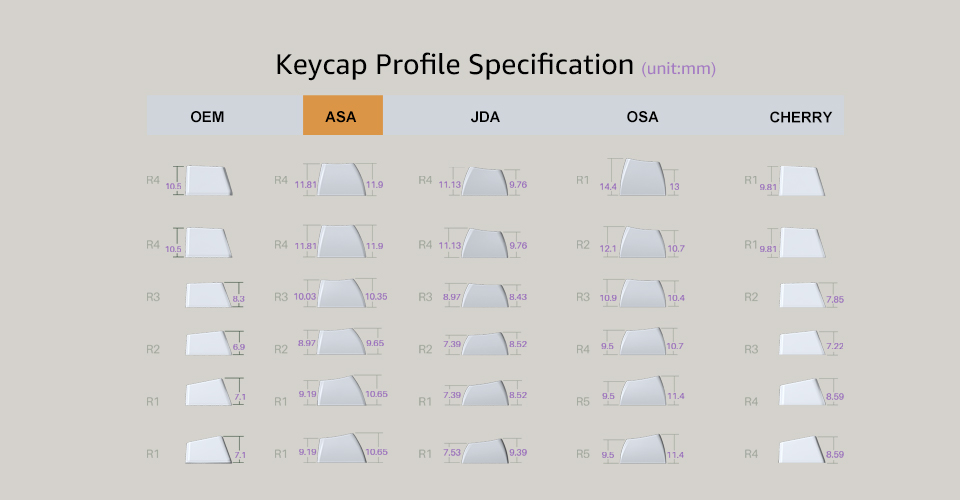Click the Keycap Profile Specification title
Image resolution: width=960 pixels, height=500 pixels.
(x=455, y=65)
